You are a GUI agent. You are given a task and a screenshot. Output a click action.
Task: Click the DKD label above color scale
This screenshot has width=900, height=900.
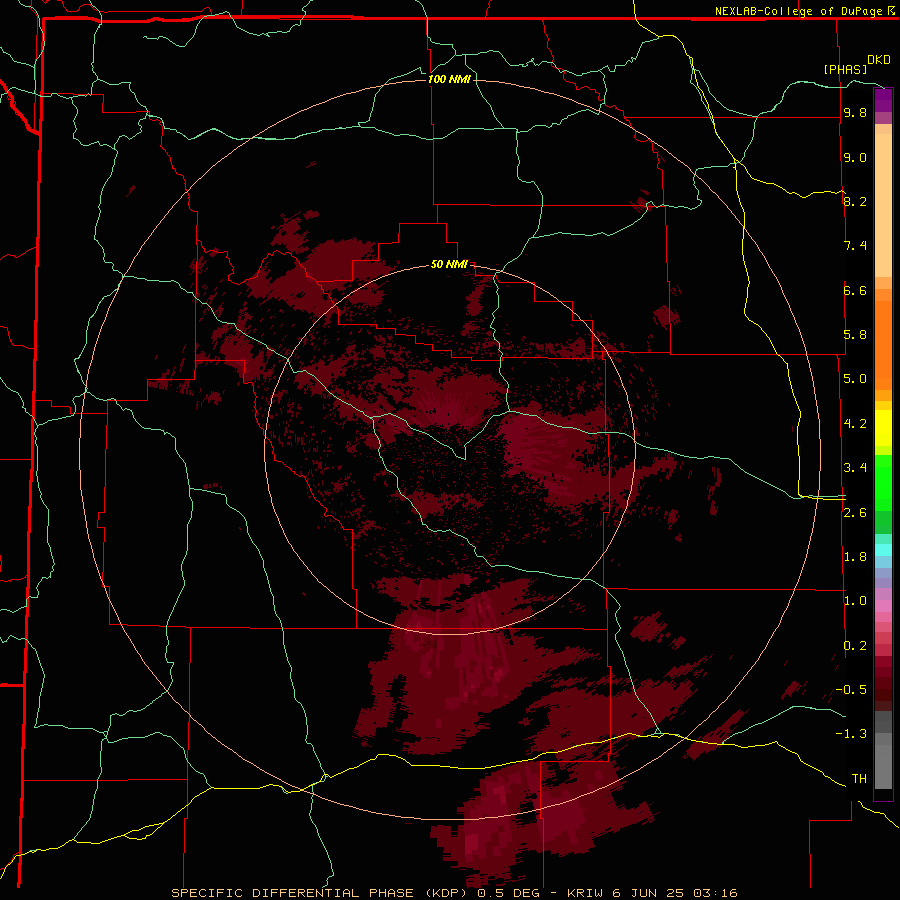(879, 60)
